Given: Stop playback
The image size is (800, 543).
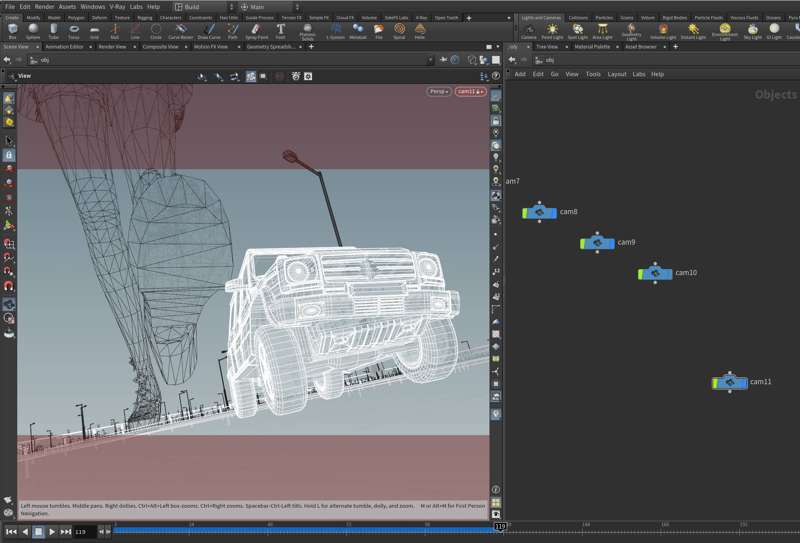Looking at the screenshot, I should pyautogui.click(x=38, y=532).
